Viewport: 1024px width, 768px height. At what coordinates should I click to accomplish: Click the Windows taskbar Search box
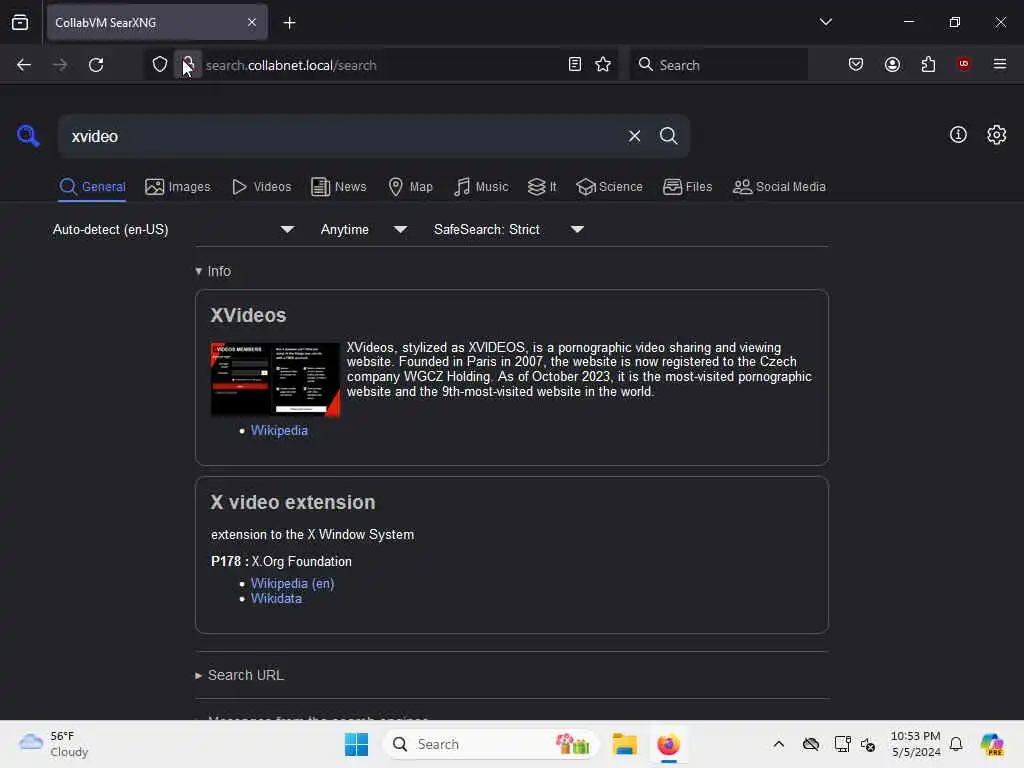(491, 744)
